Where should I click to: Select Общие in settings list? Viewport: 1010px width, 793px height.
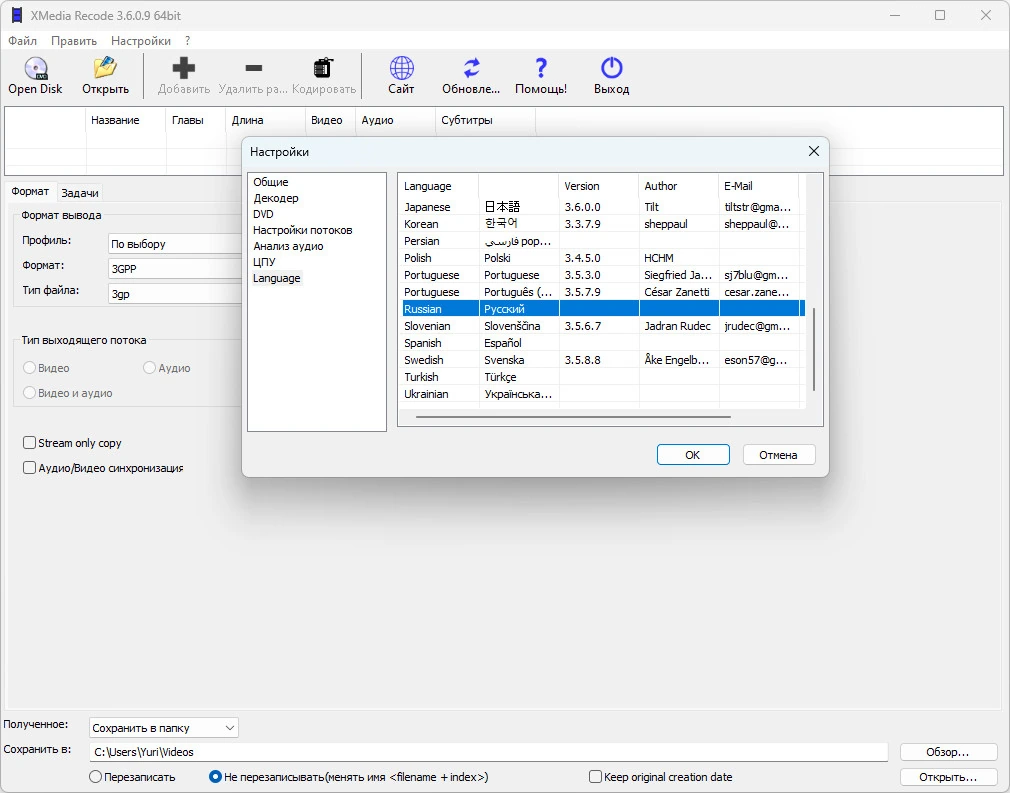point(271,182)
